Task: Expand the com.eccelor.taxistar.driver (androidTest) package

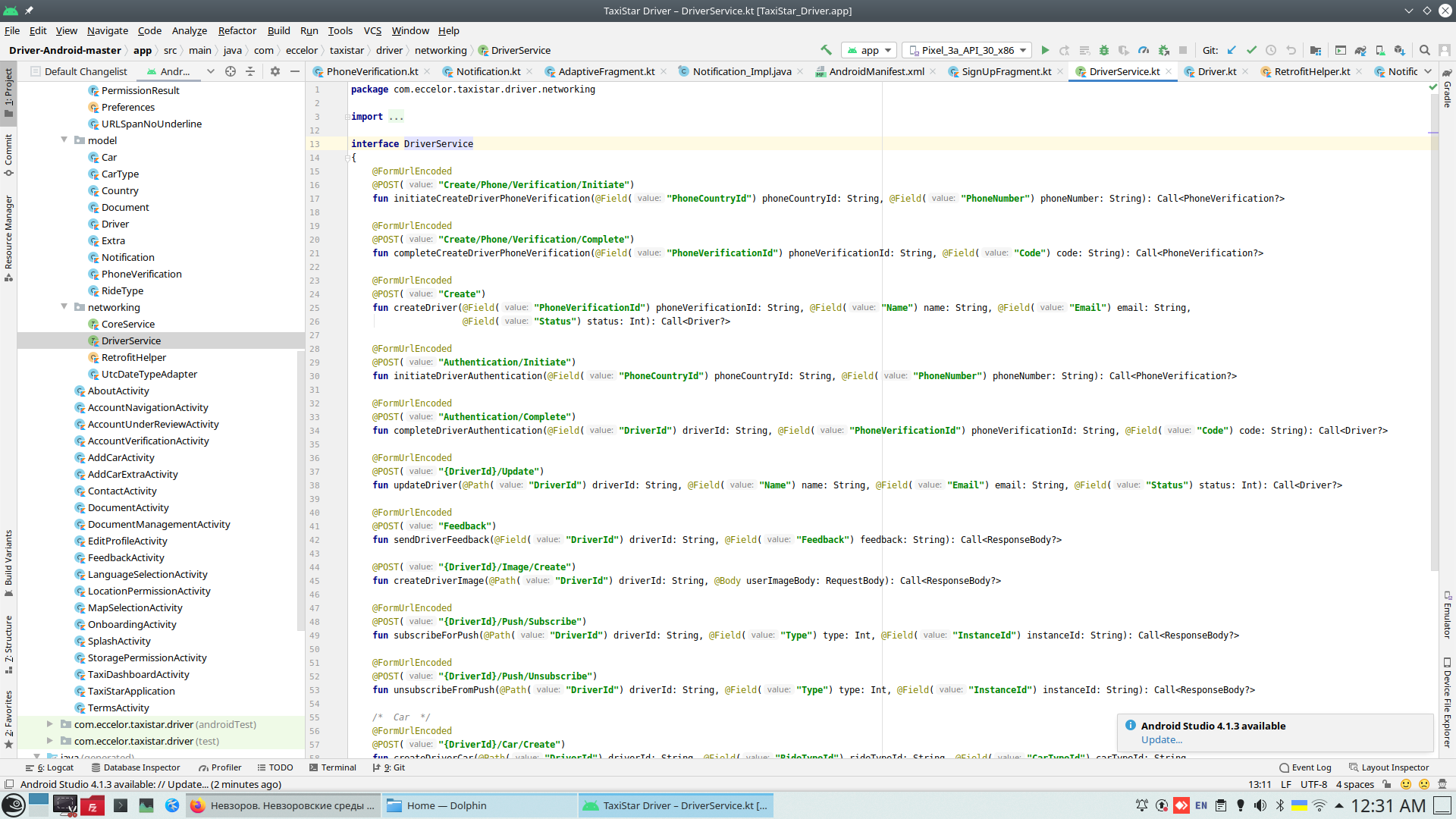Action: click(50, 724)
